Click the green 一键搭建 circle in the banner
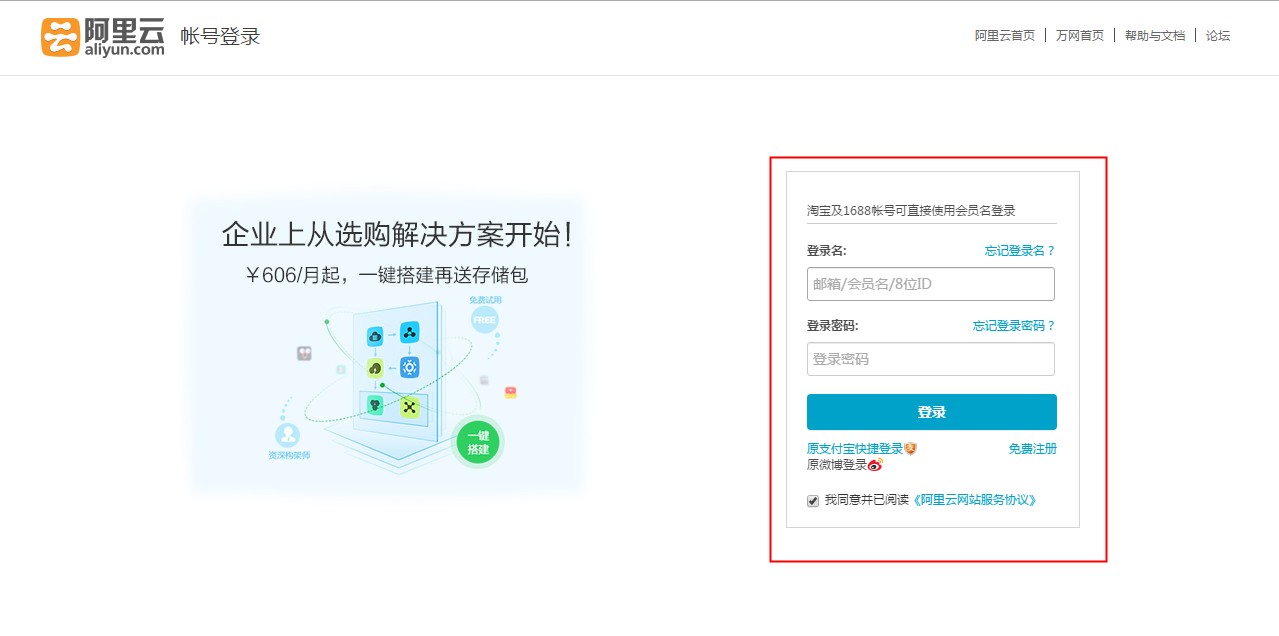Screen dimensions: 1279x636 pyautogui.click(x=478, y=443)
